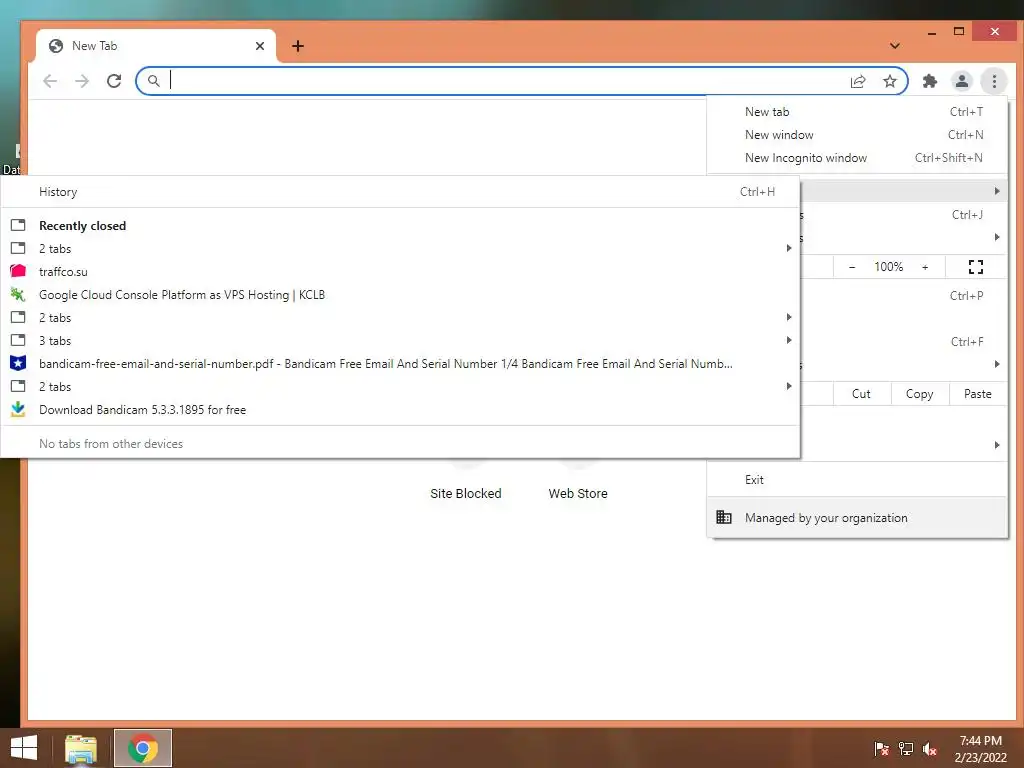Reopen Download Bandicam 5.3.3.1895 for free

coord(400,409)
